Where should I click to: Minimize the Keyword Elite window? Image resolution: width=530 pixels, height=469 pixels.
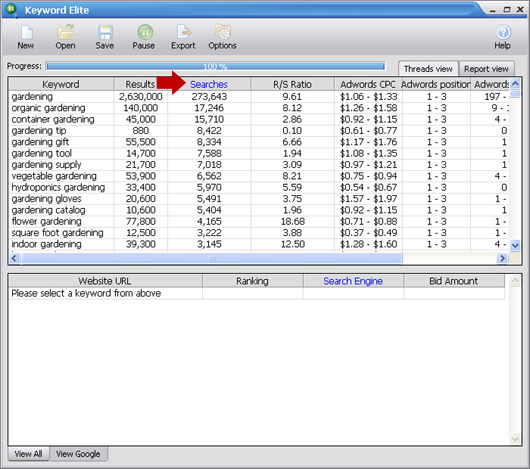point(493,10)
